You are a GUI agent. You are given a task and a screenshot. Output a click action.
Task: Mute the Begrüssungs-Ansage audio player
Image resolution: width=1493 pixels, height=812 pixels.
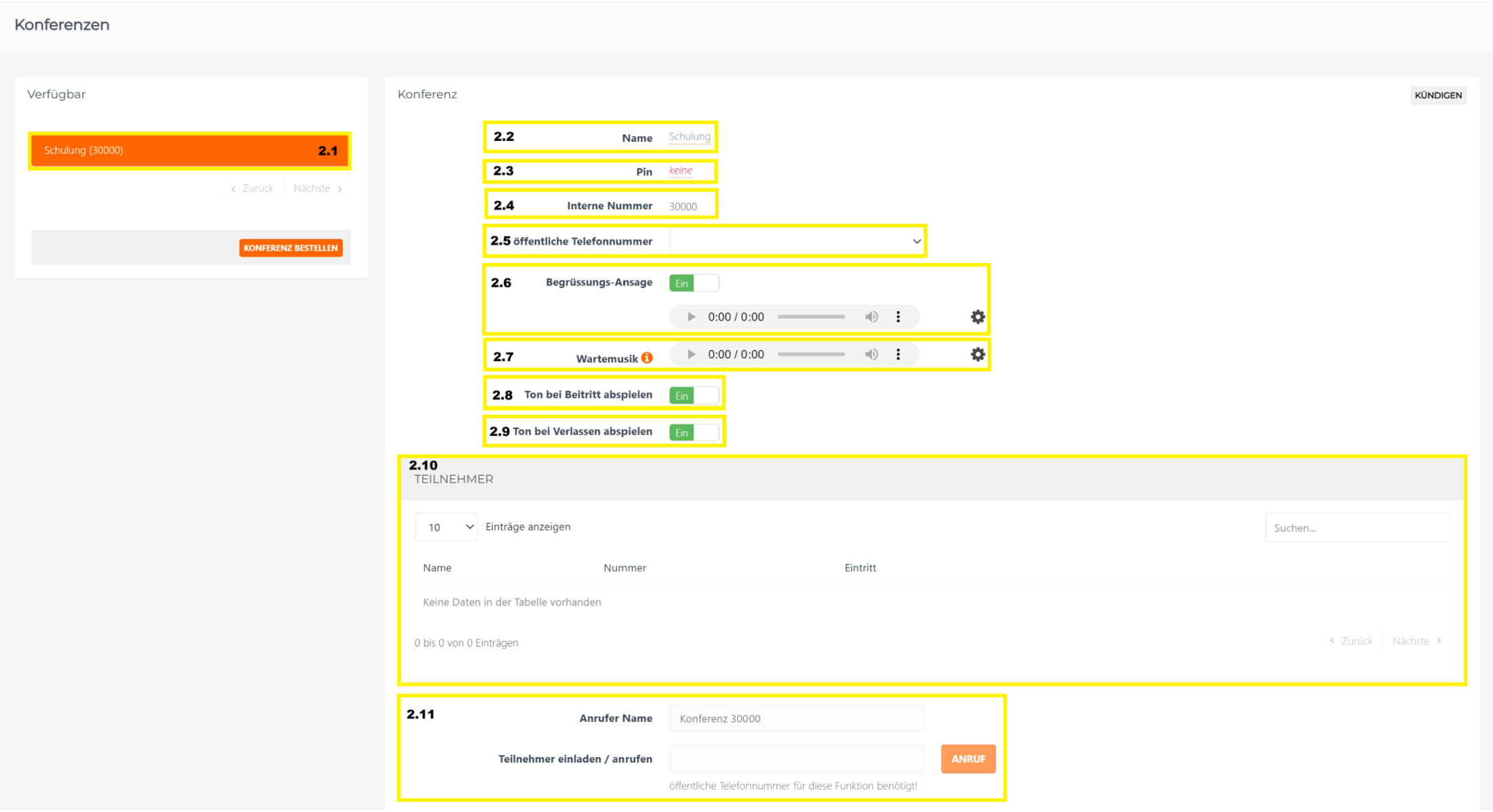tap(871, 317)
